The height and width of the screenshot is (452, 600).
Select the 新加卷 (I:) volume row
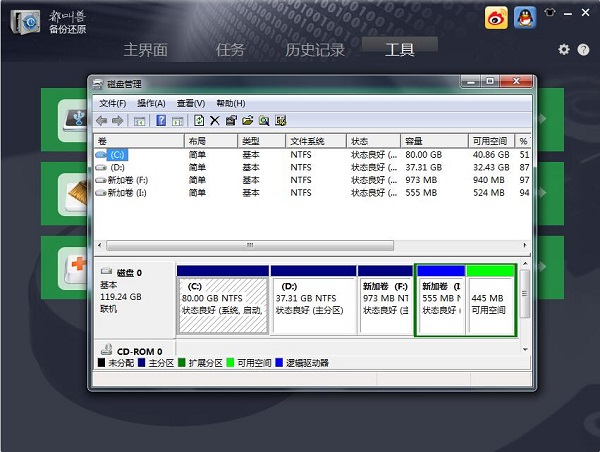pyautogui.click(x=312, y=193)
